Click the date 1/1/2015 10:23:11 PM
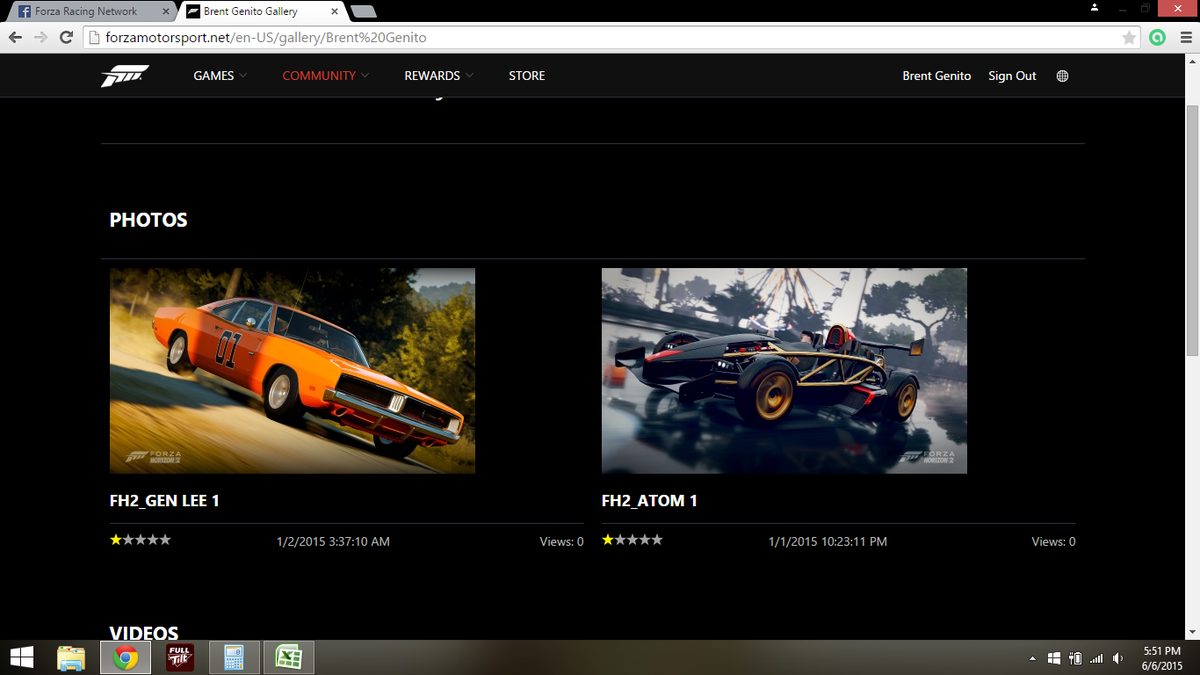Image resolution: width=1200 pixels, height=675 pixels. [x=827, y=541]
